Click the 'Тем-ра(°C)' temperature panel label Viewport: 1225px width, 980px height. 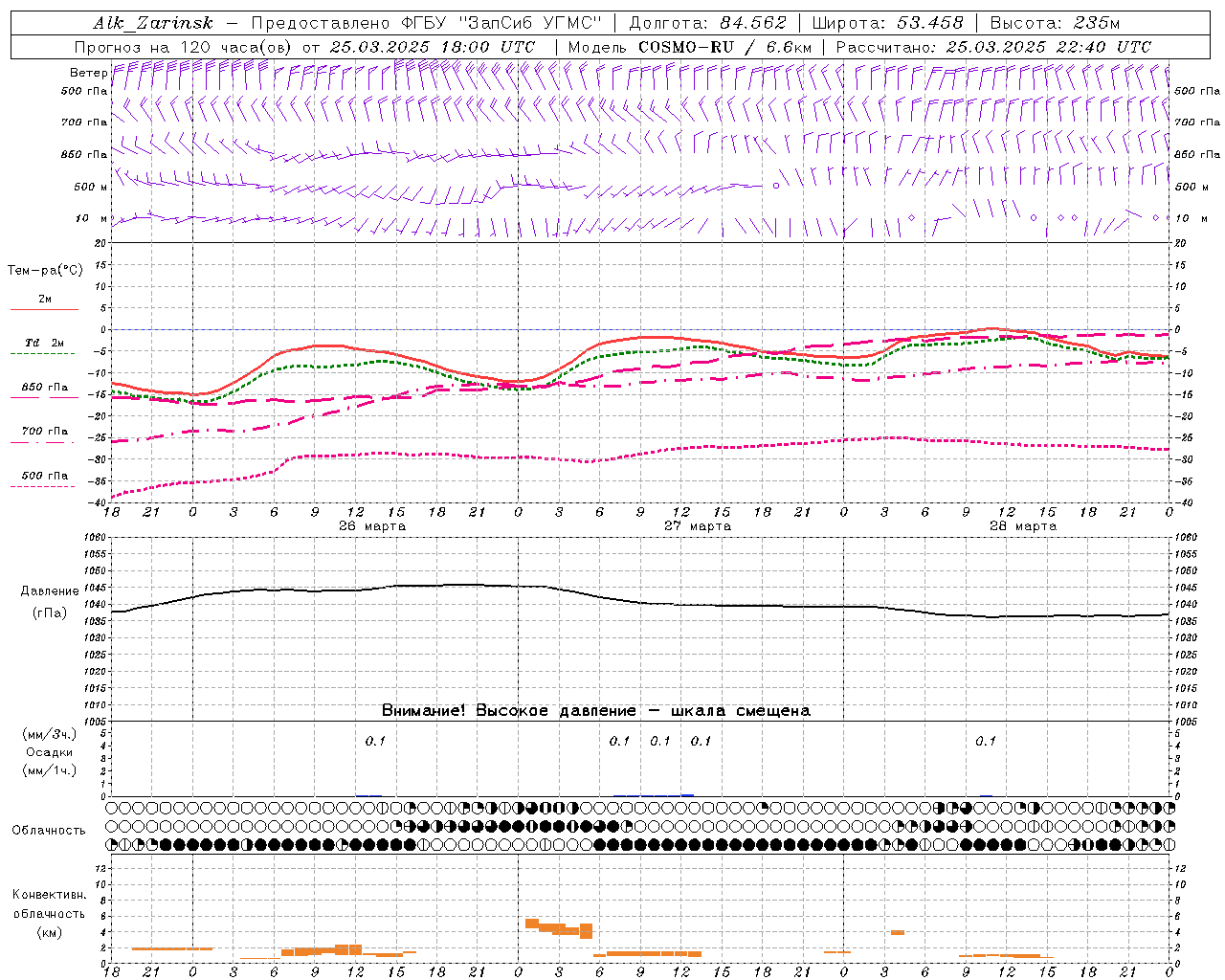pos(45,271)
